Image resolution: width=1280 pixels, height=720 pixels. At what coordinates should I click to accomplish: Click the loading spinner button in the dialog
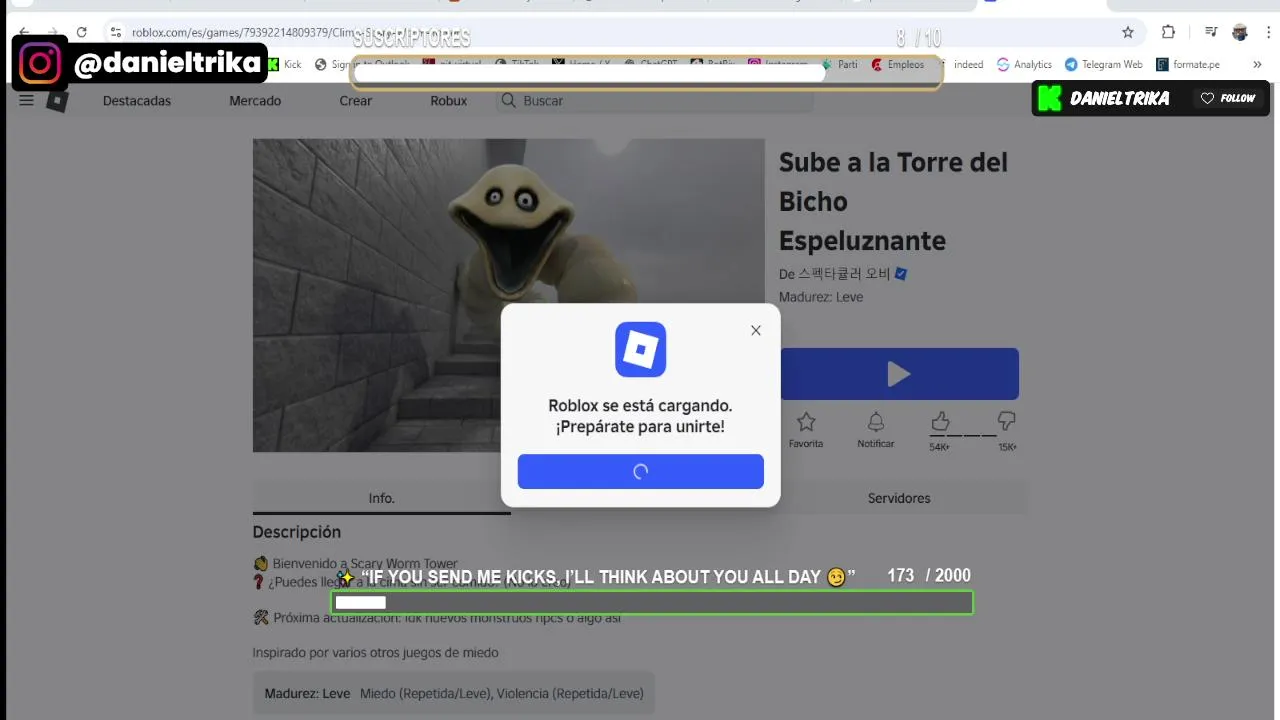[x=641, y=472]
